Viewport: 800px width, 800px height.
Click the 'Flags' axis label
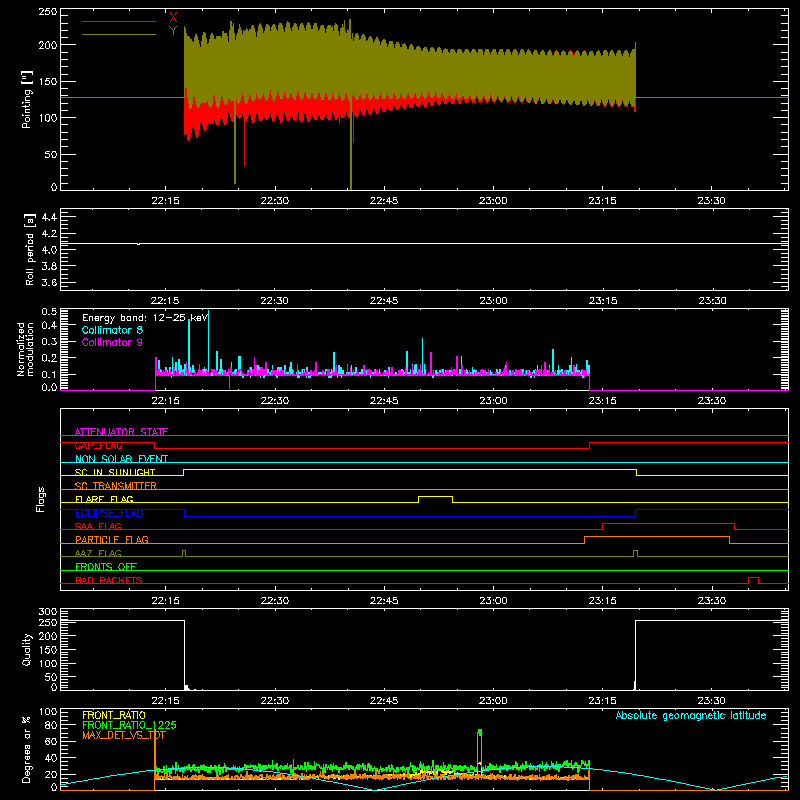click(x=41, y=499)
